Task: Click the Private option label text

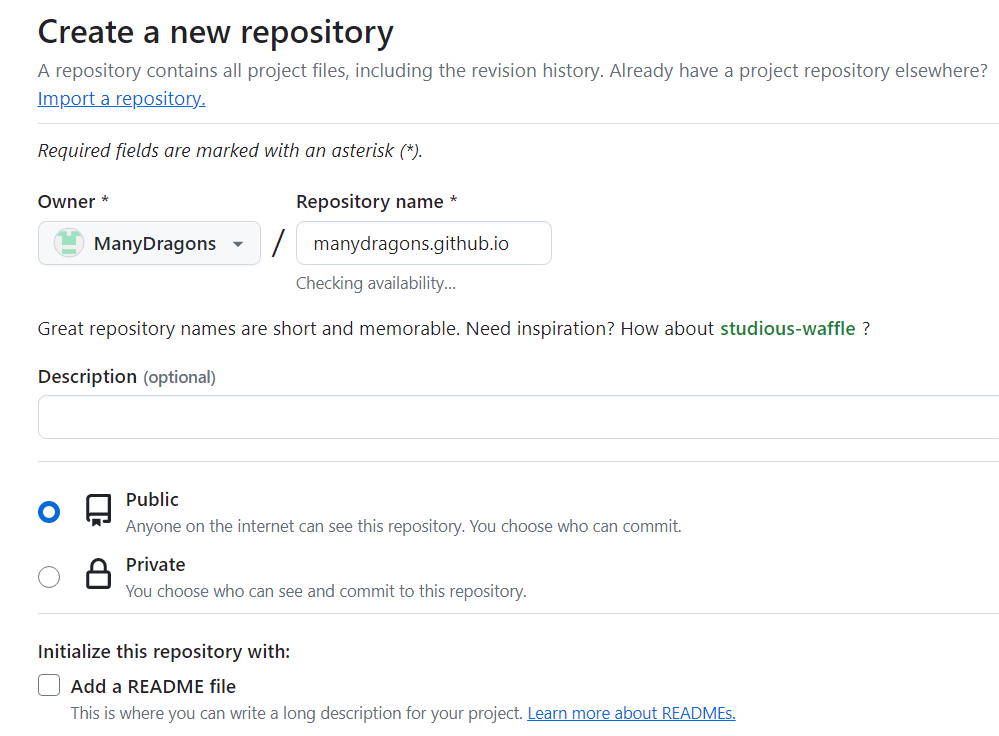Action: pos(155,564)
